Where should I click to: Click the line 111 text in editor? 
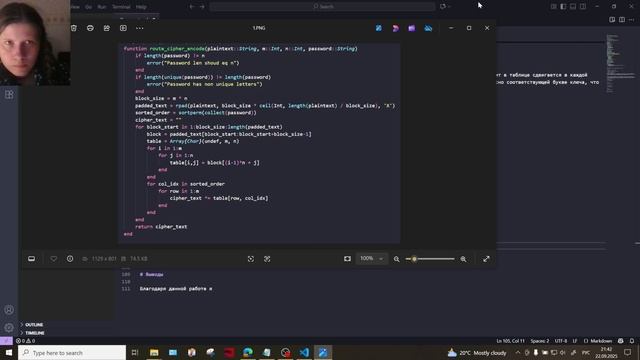176,289
